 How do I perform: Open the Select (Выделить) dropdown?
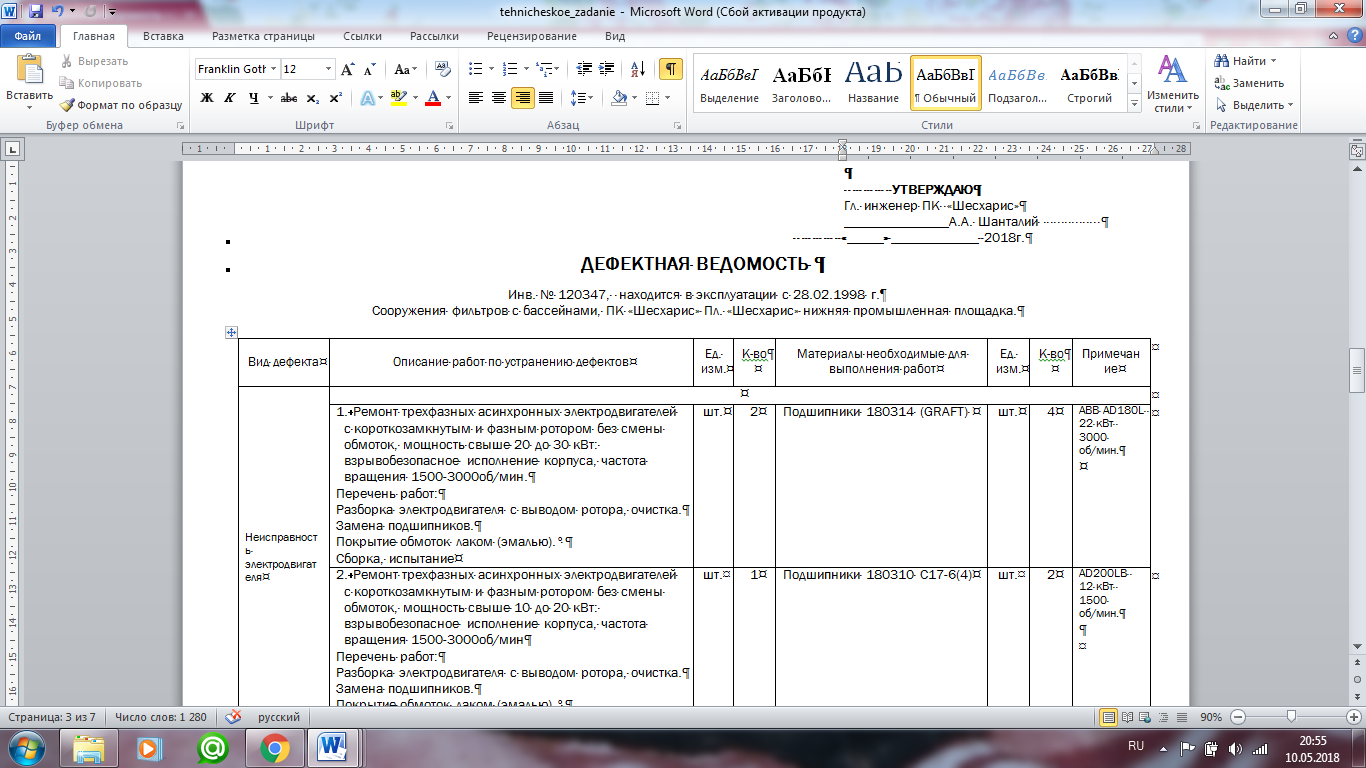[1254, 105]
